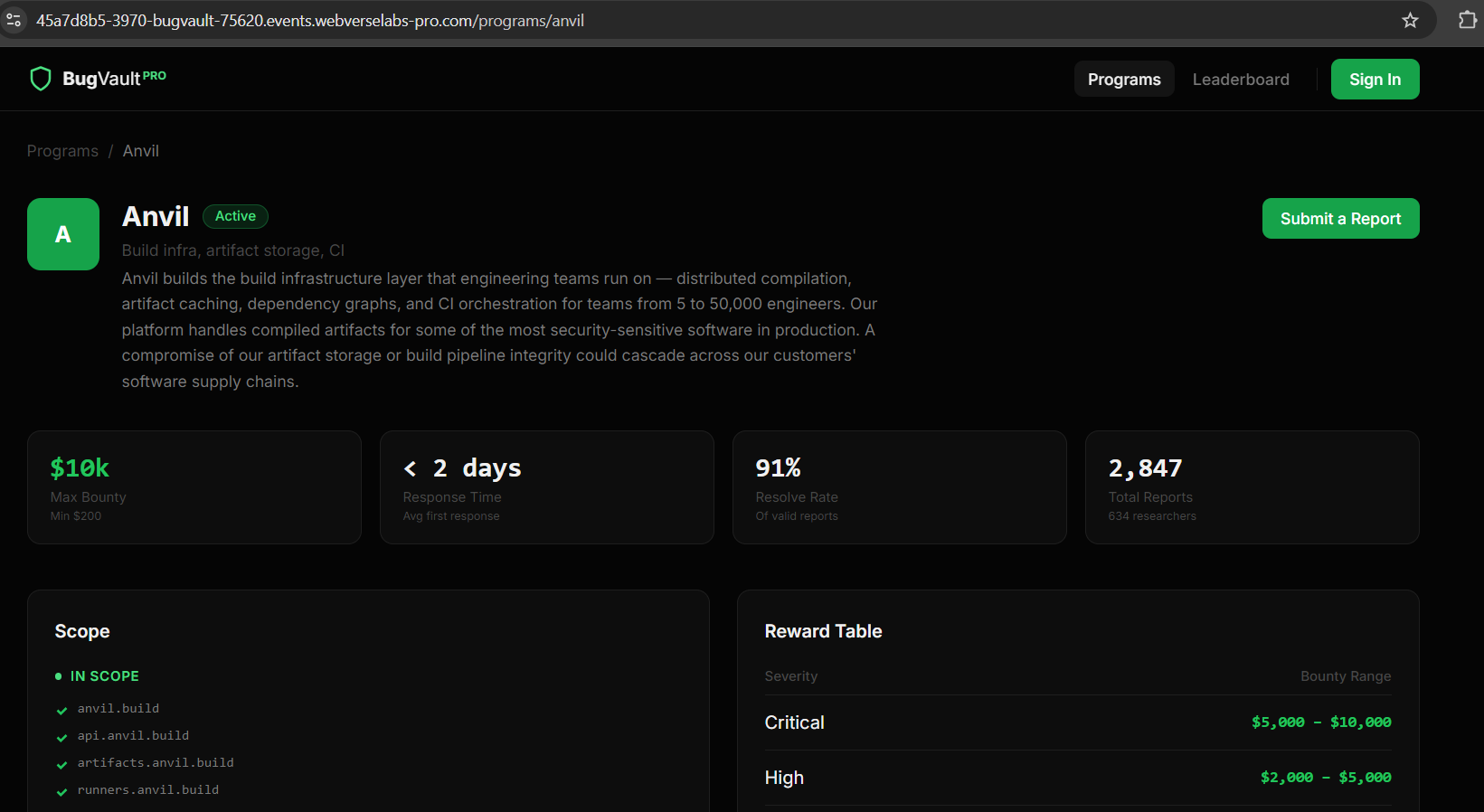Click the Anvil breadcrumb item

pos(141,151)
